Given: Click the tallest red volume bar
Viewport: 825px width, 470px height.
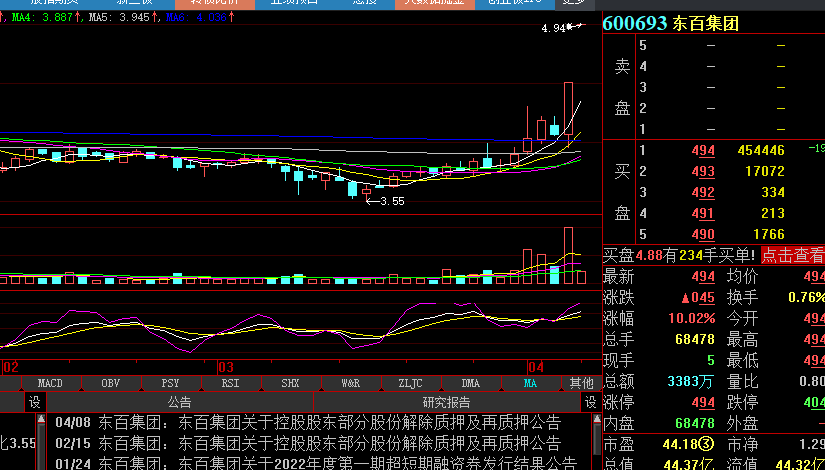Looking at the screenshot, I should (568, 256).
